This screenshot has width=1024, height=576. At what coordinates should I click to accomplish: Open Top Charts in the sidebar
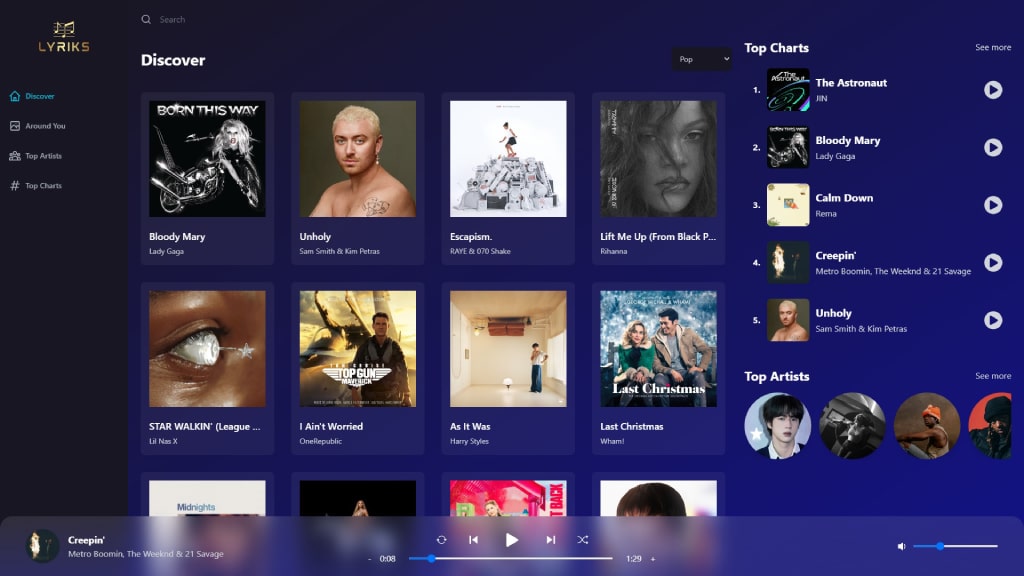[36, 185]
